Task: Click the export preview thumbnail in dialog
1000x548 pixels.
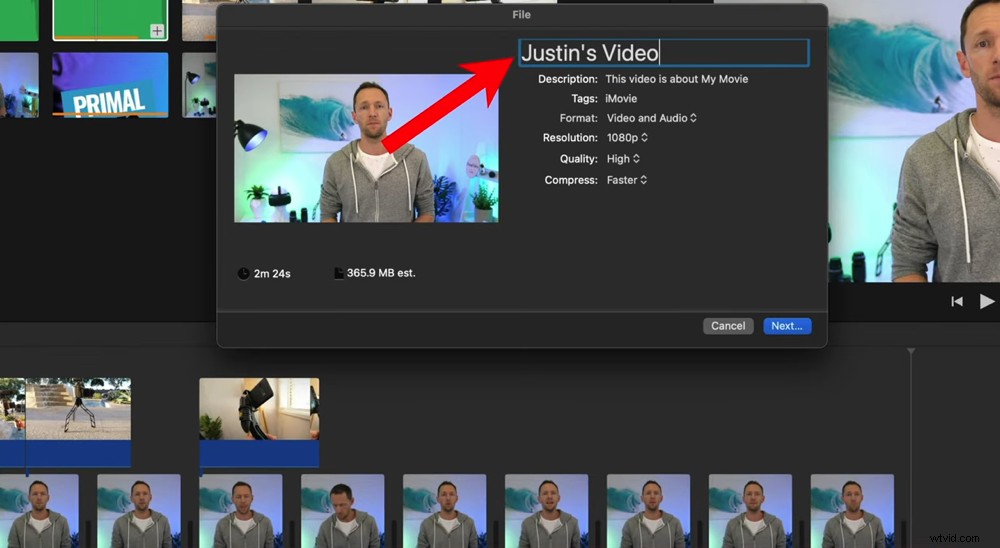Action: pyautogui.click(x=366, y=148)
